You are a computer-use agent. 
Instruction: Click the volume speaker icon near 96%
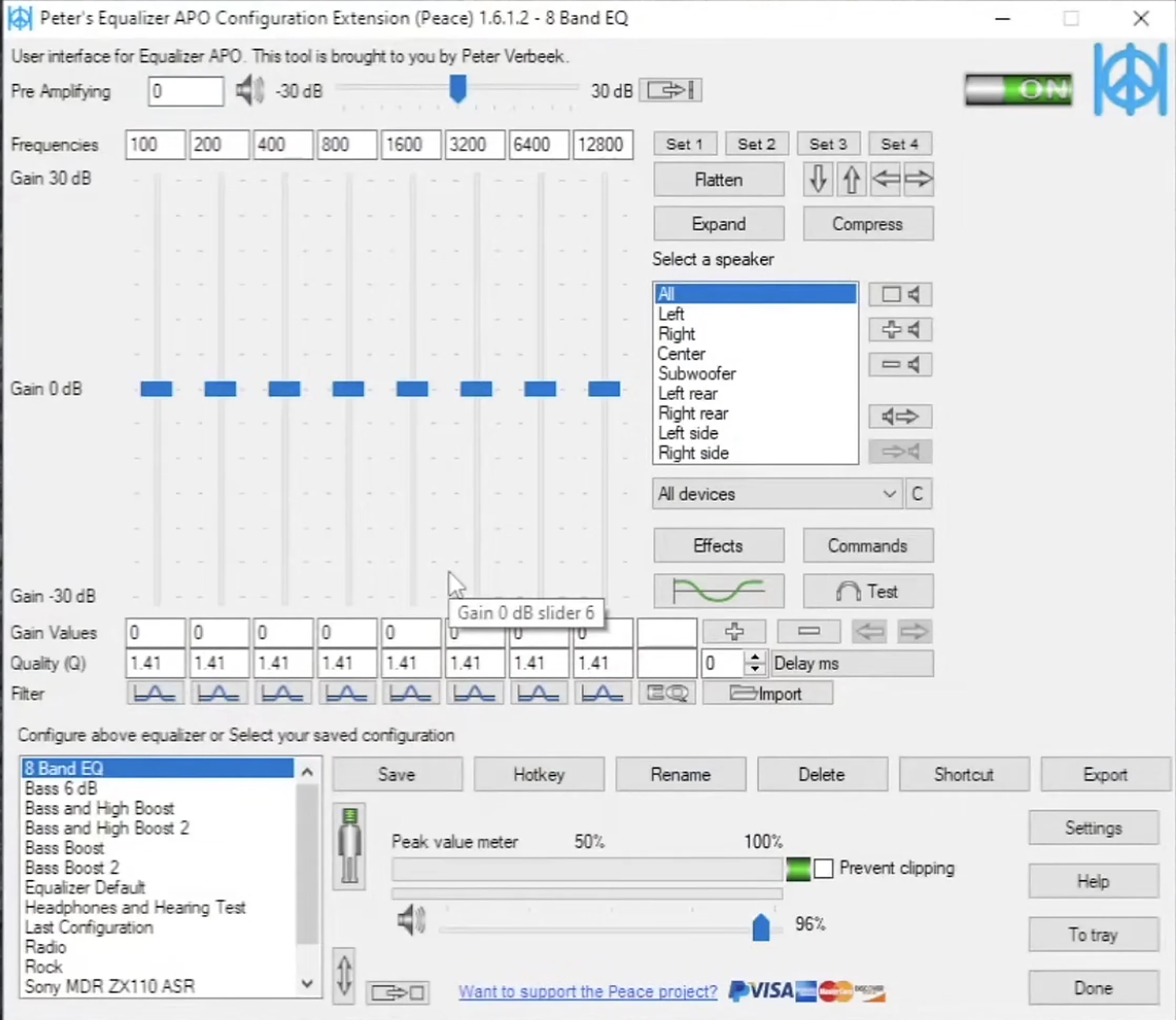411,921
